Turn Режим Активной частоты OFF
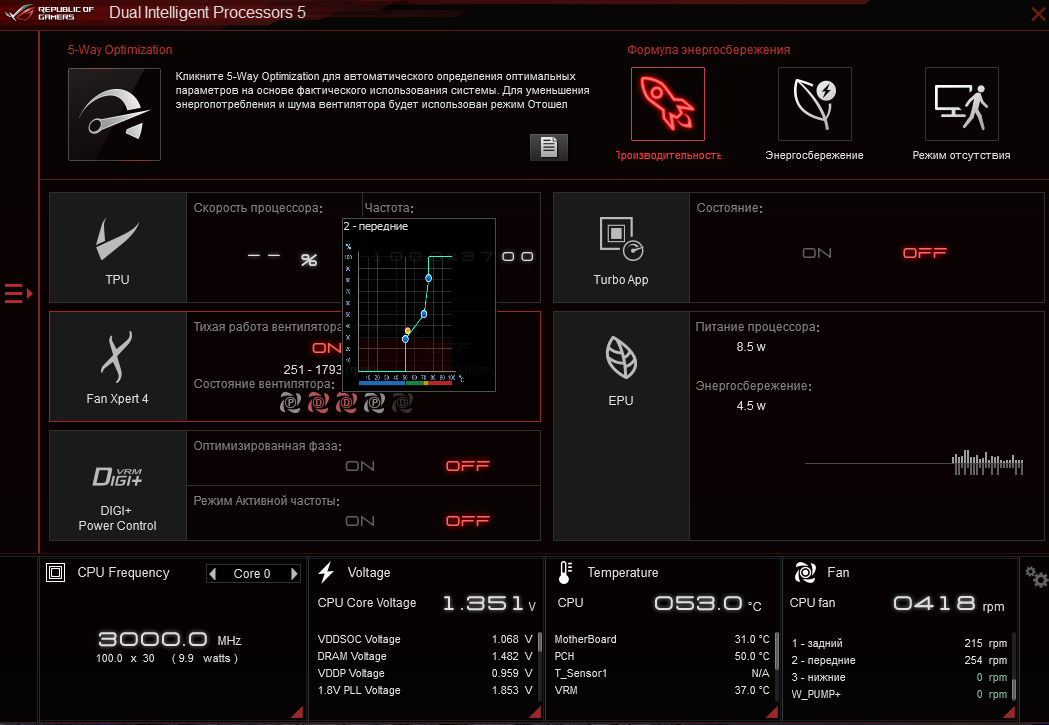This screenshot has height=725, width=1049. tap(468, 521)
